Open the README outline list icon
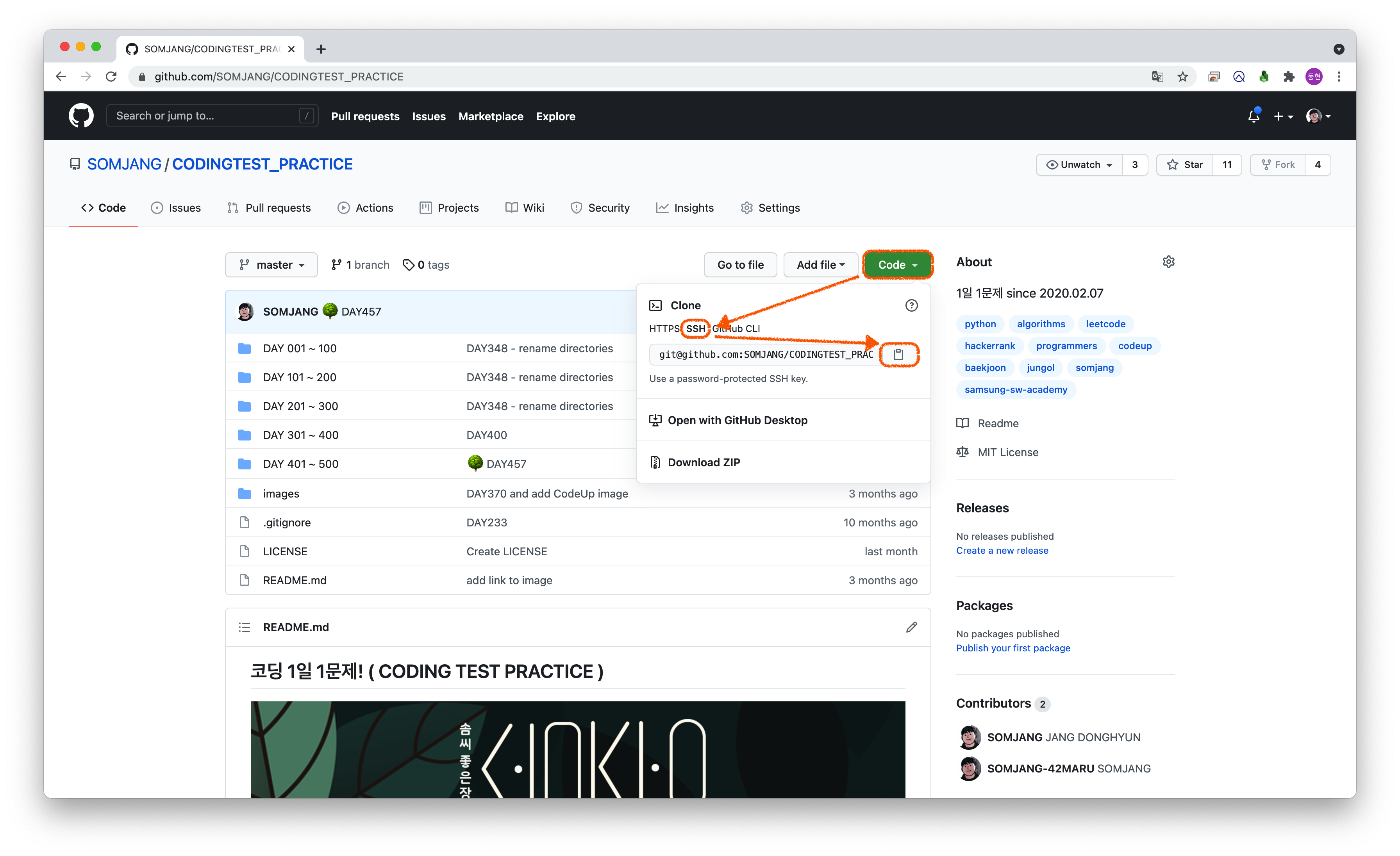The width and height of the screenshot is (1400, 856). [x=244, y=627]
